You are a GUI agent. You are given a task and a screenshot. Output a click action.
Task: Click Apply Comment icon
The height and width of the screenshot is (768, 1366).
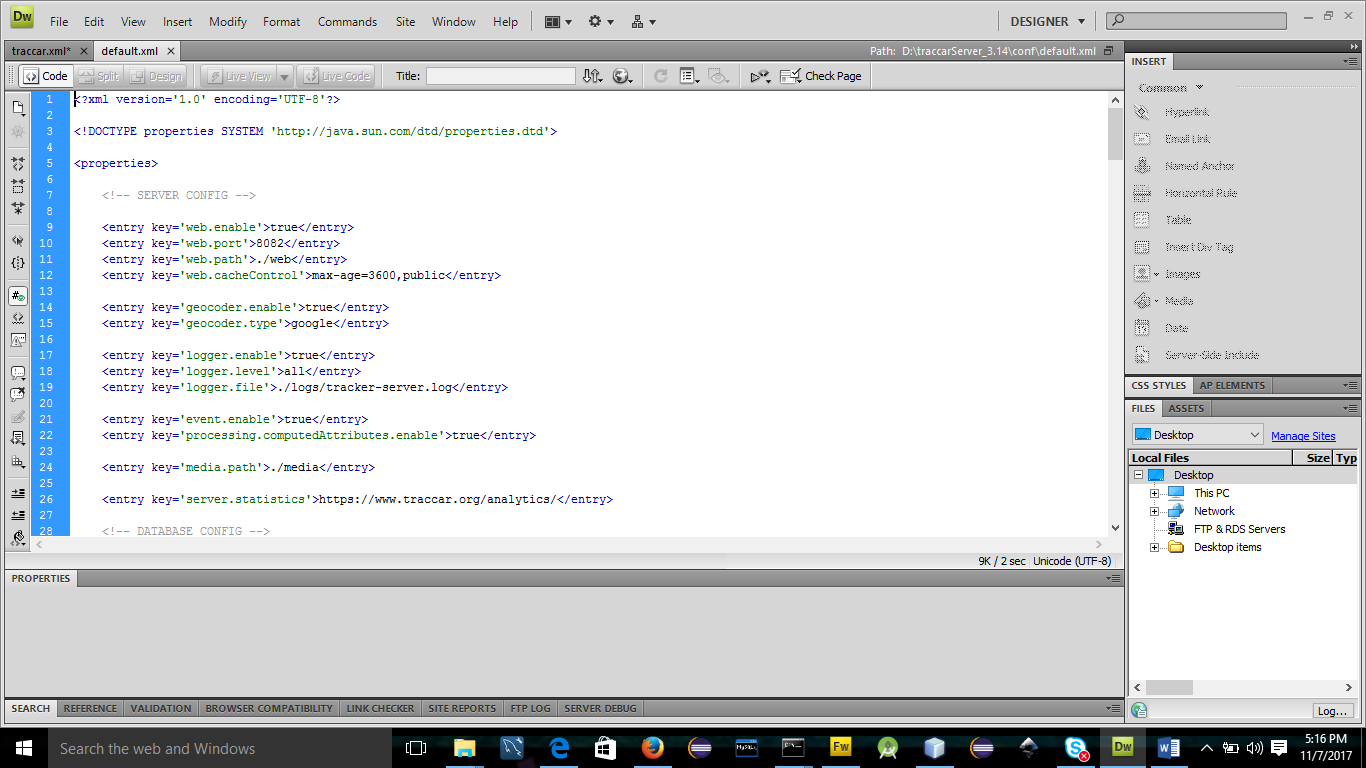tap(18, 372)
